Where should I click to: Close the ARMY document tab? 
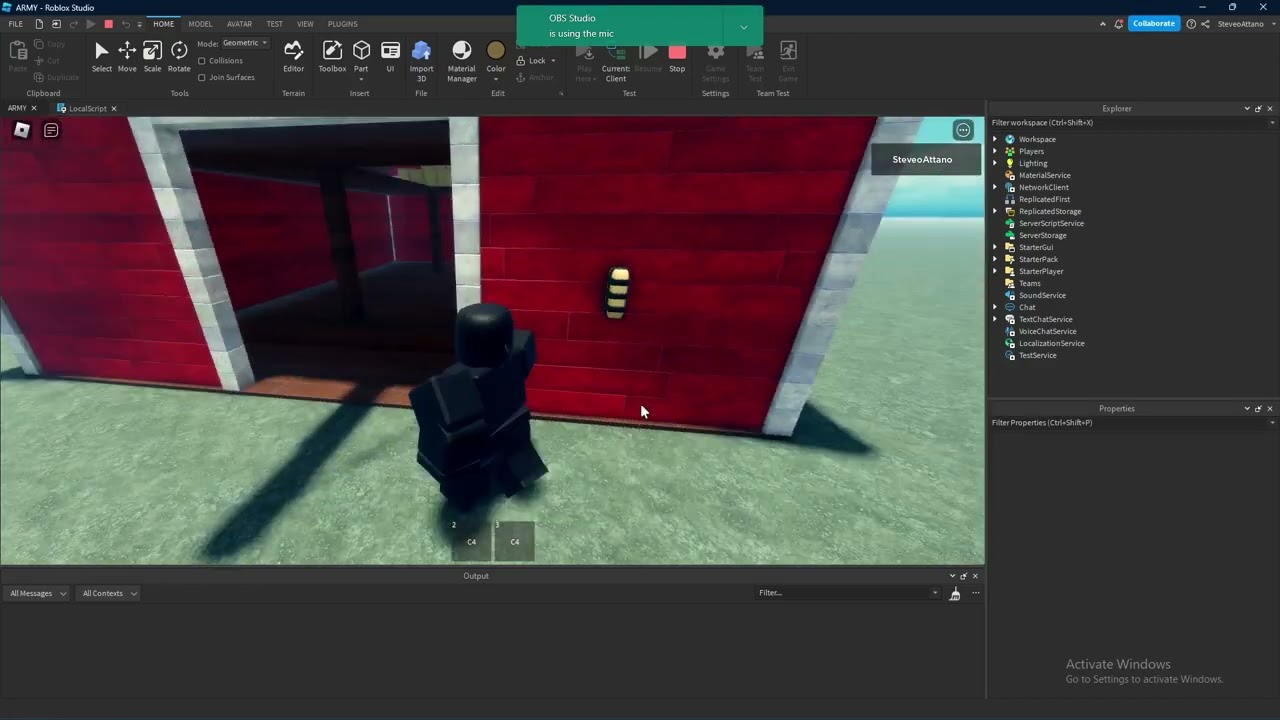coord(34,109)
